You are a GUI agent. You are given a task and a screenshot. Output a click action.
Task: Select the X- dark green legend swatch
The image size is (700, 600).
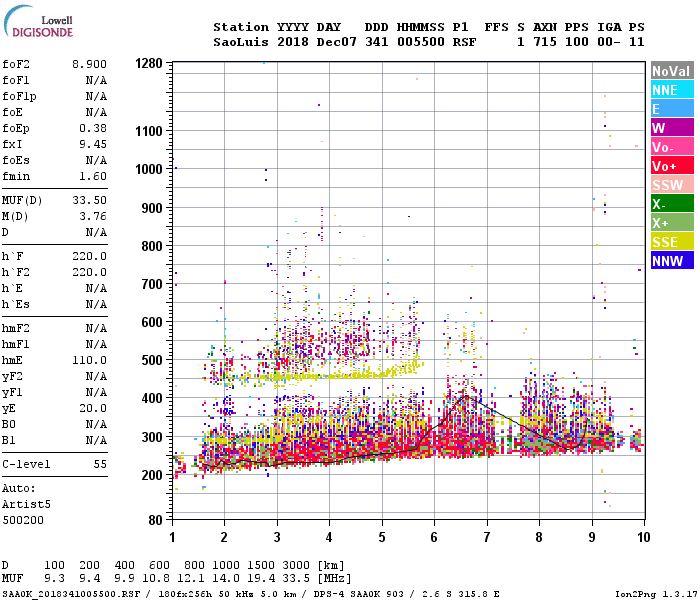(x=672, y=204)
